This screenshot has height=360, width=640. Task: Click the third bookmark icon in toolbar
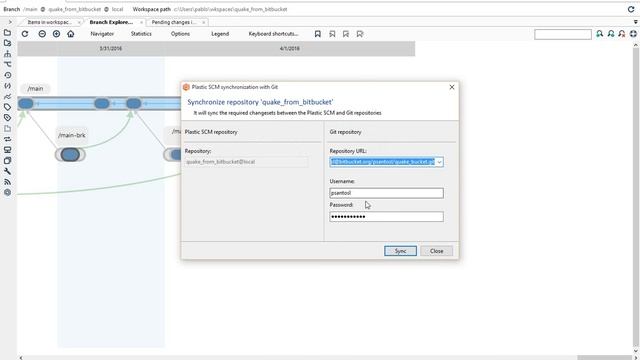[346, 34]
